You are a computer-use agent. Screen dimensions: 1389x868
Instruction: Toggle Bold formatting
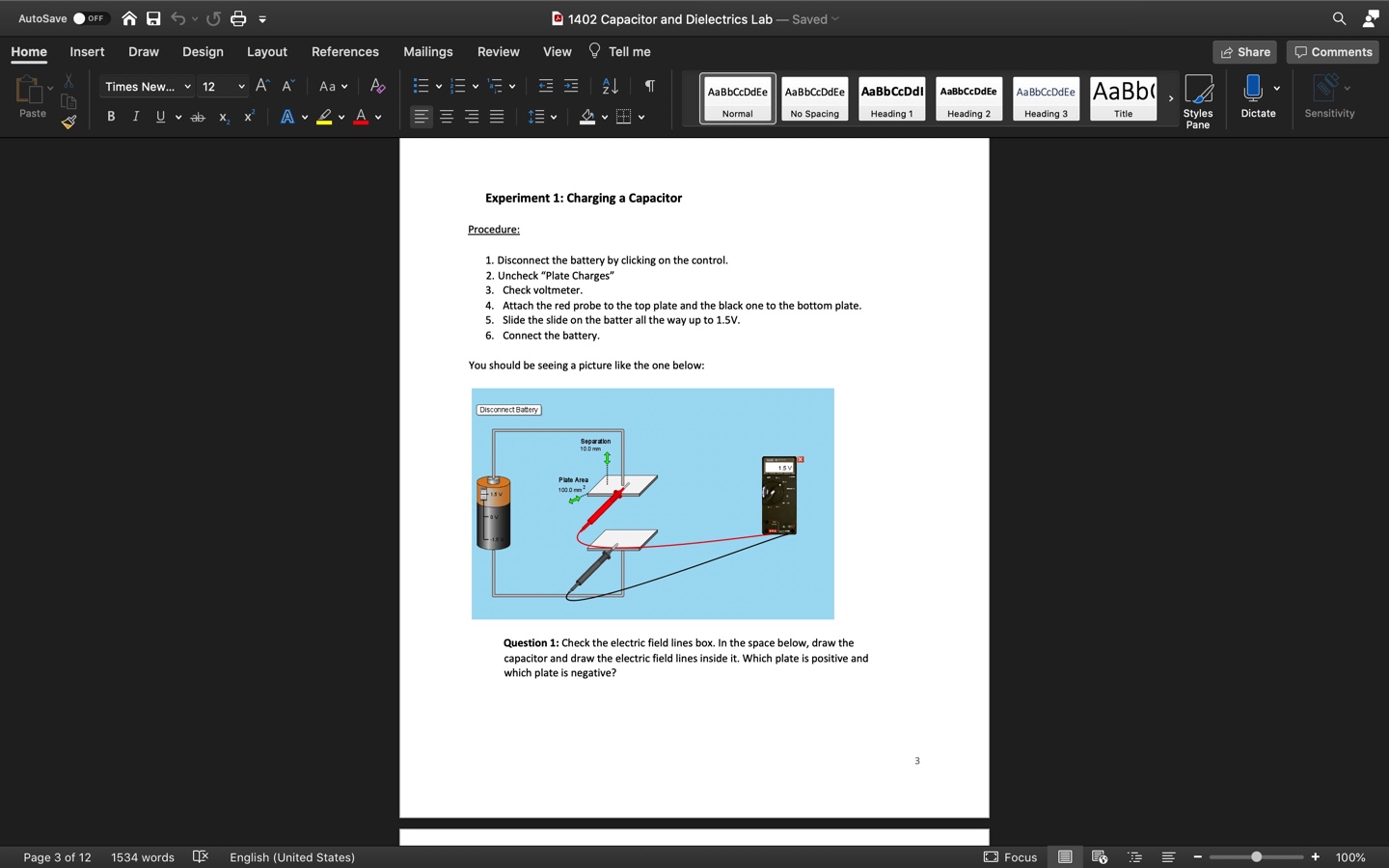pos(111,117)
